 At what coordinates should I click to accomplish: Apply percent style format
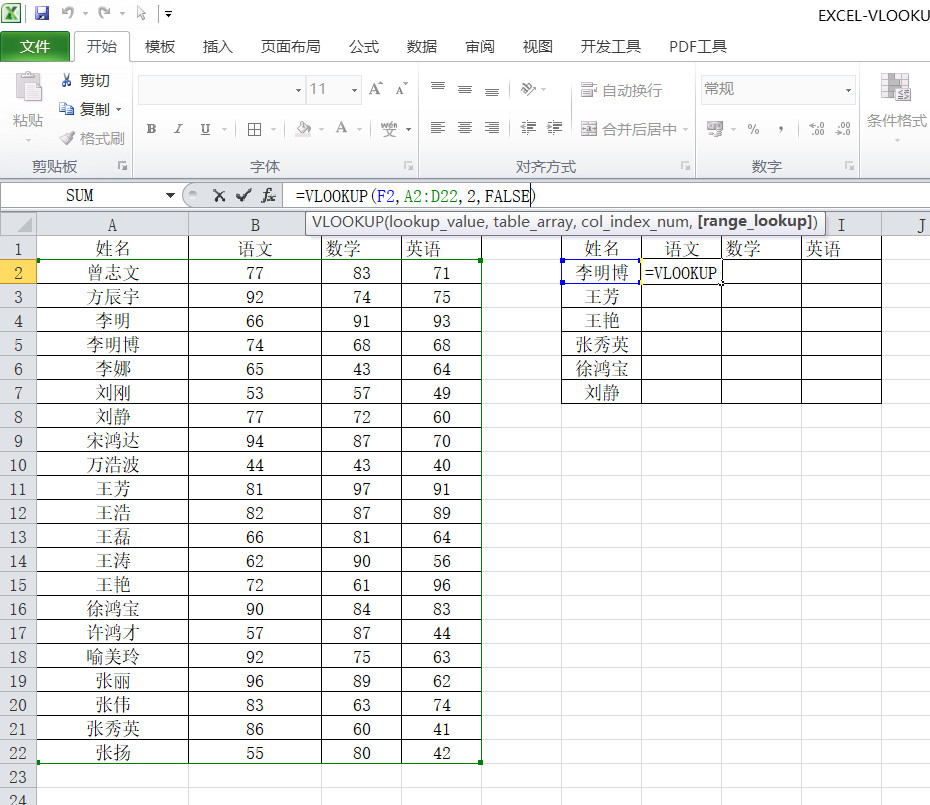coord(753,129)
